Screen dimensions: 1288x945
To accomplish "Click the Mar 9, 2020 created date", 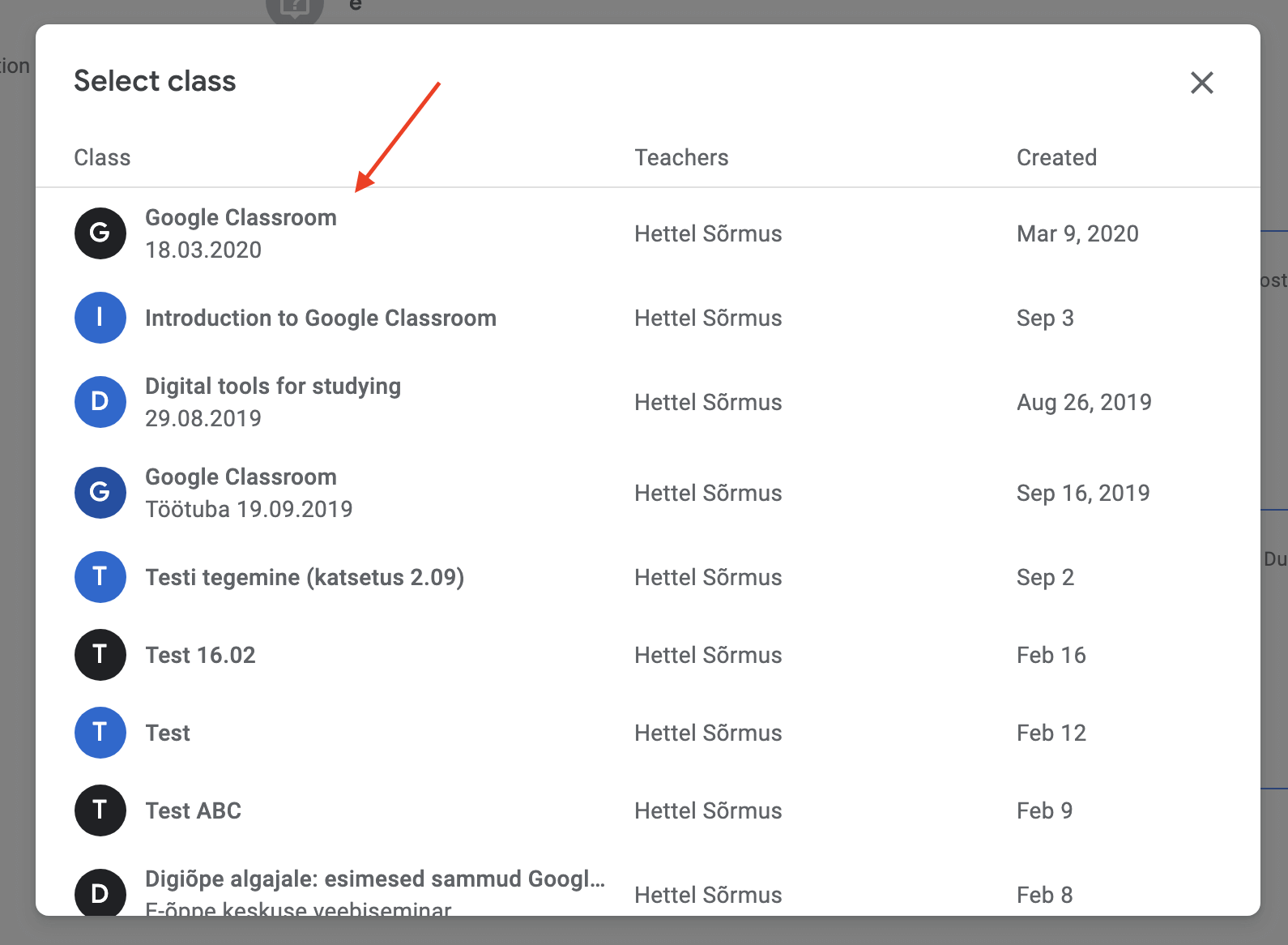I will tap(1077, 233).
